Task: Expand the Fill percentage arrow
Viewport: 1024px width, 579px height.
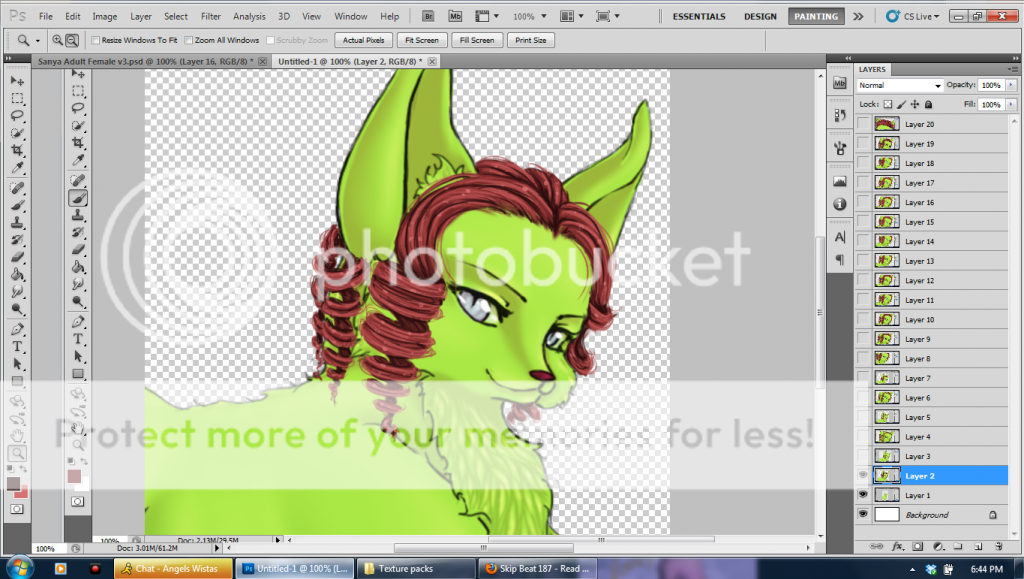Action: (1013, 104)
